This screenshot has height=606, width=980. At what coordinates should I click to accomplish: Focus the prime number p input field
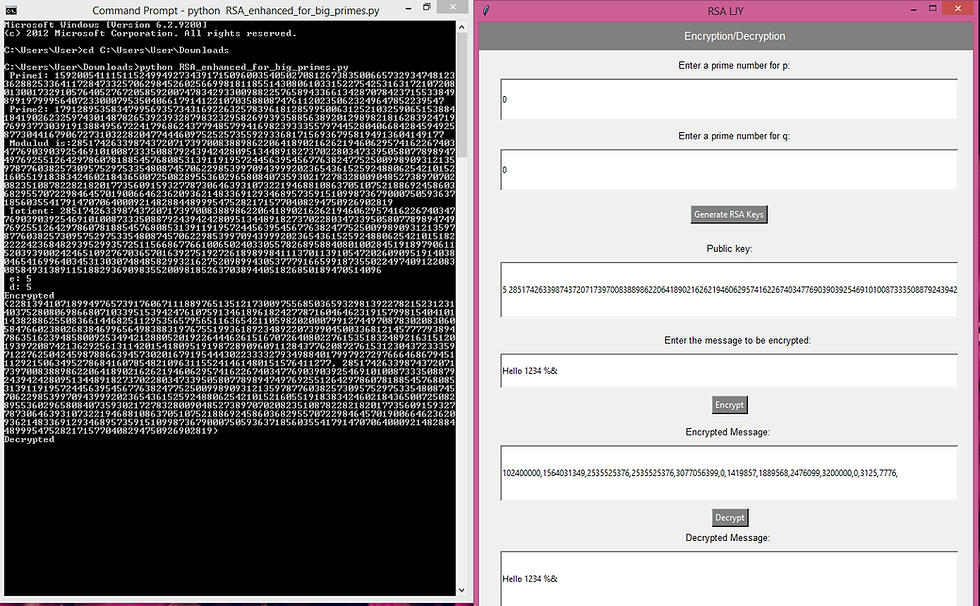729,99
